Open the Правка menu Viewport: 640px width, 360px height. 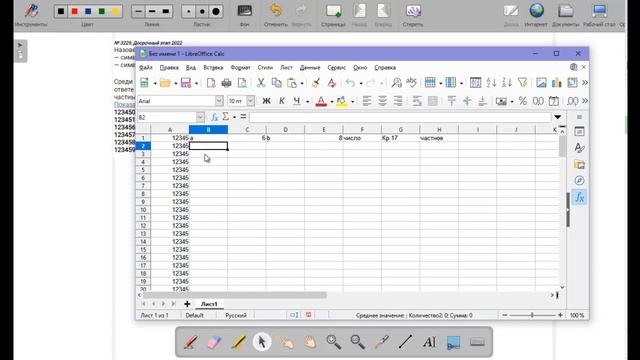(169, 68)
